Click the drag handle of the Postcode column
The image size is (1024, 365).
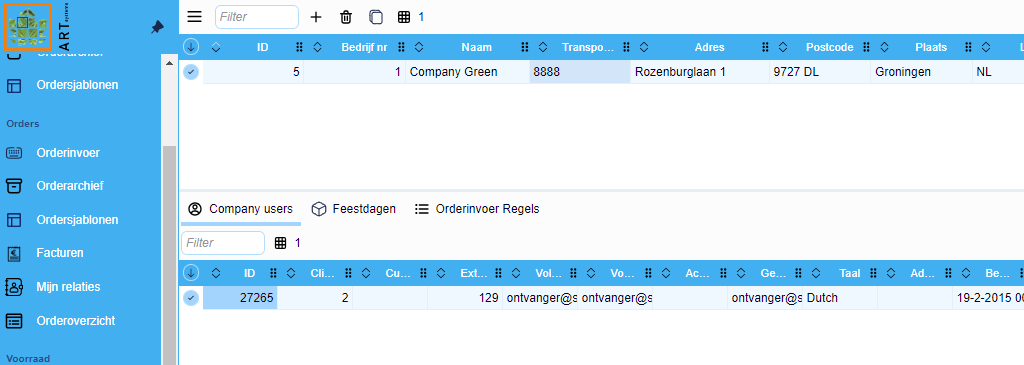(867, 47)
